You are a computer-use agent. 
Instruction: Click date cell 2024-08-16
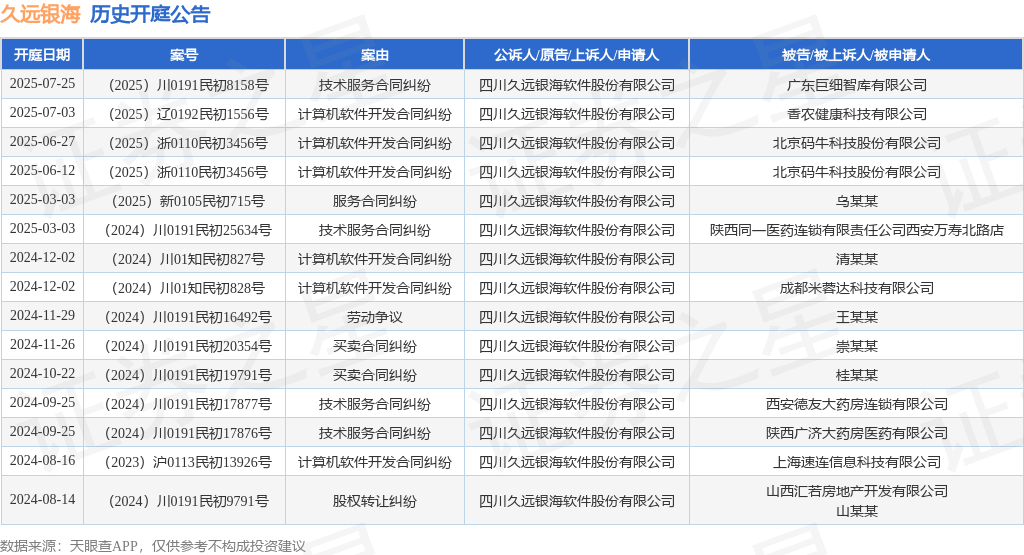42,460
